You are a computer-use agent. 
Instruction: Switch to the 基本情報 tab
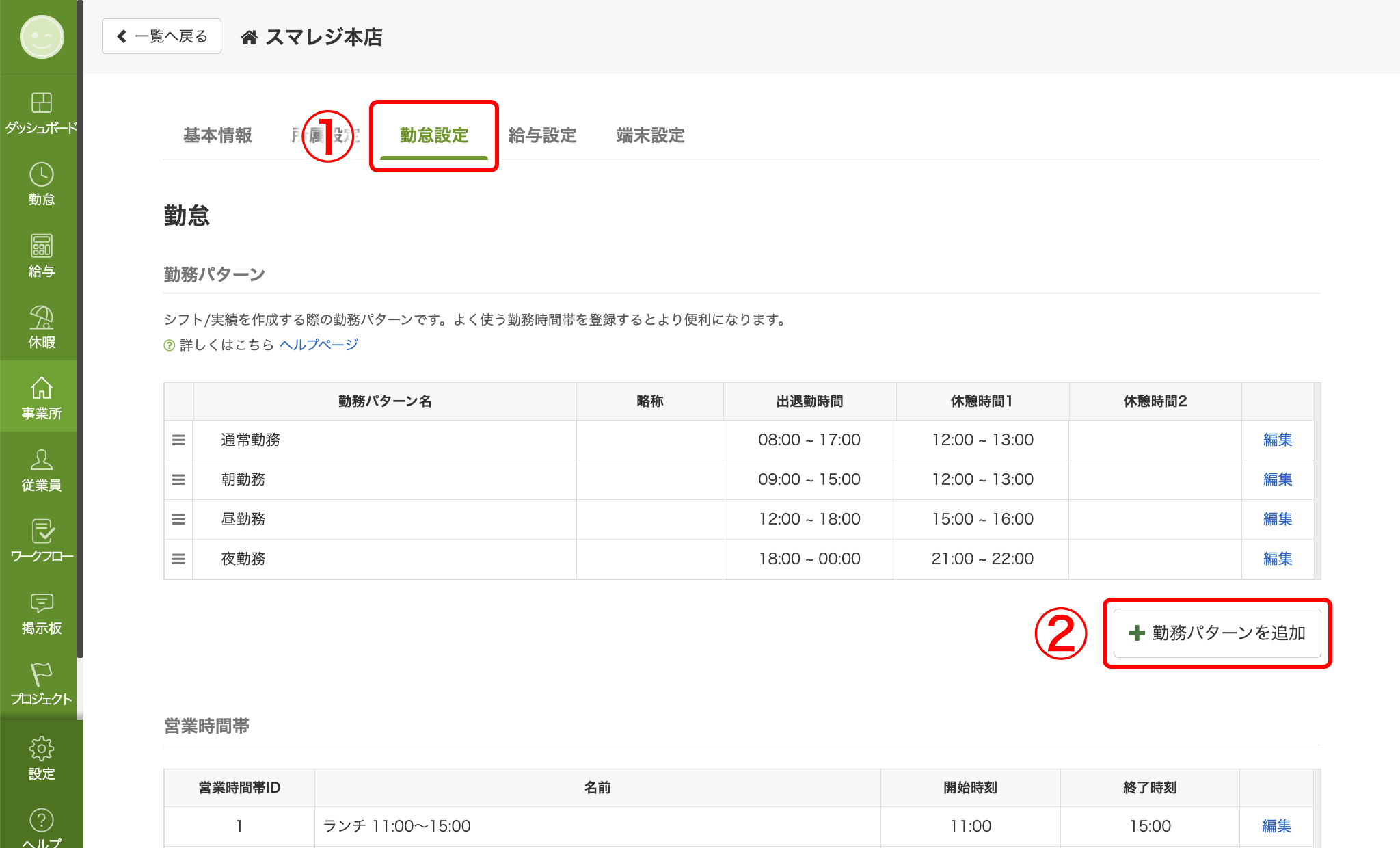click(x=217, y=135)
